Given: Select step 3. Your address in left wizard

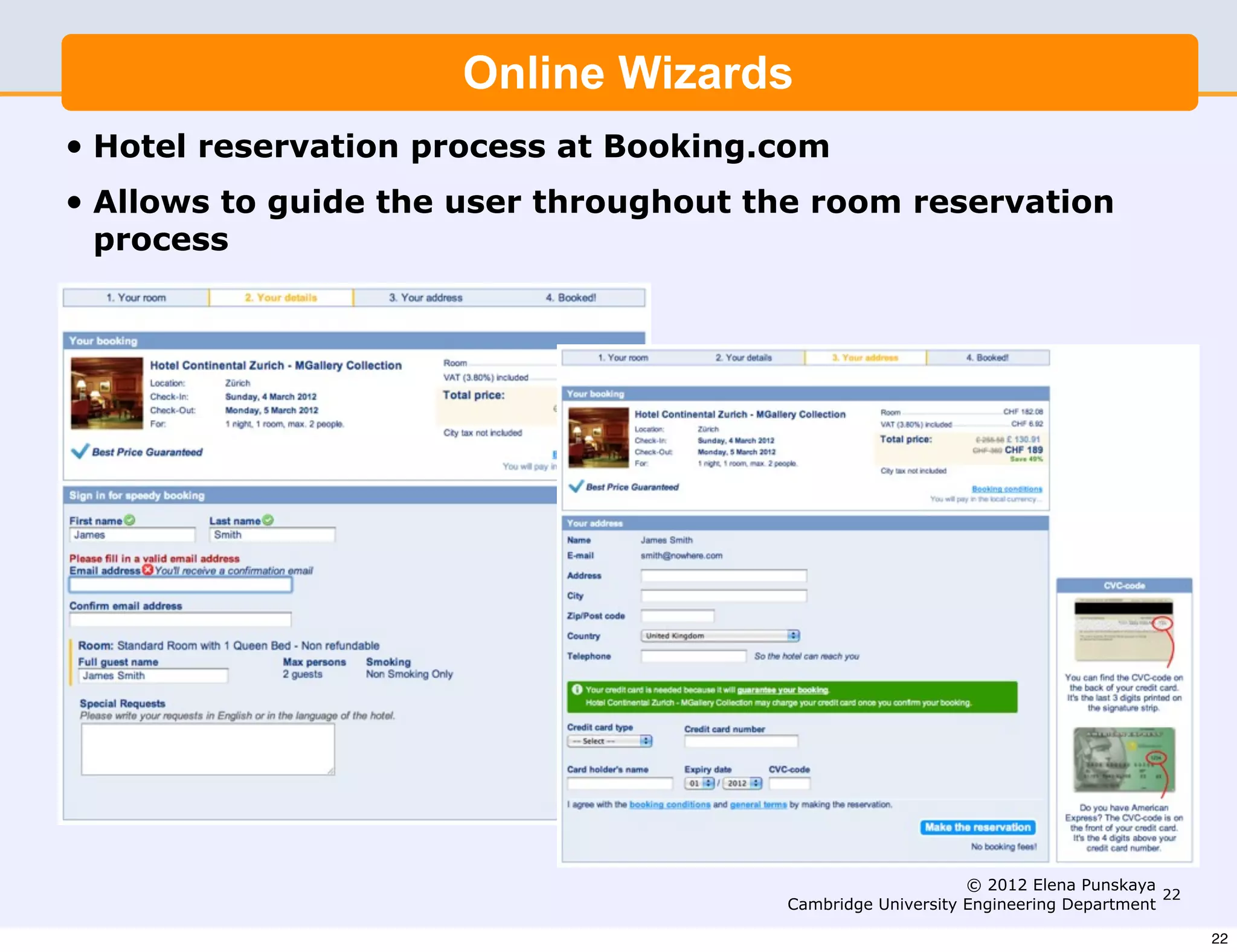Looking at the screenshot, I should (425, 297).
